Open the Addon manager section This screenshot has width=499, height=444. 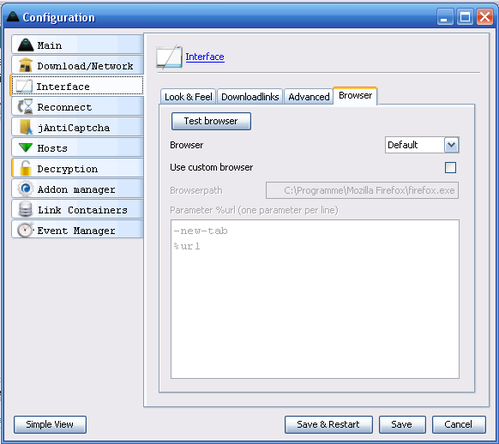pos(77,189)
